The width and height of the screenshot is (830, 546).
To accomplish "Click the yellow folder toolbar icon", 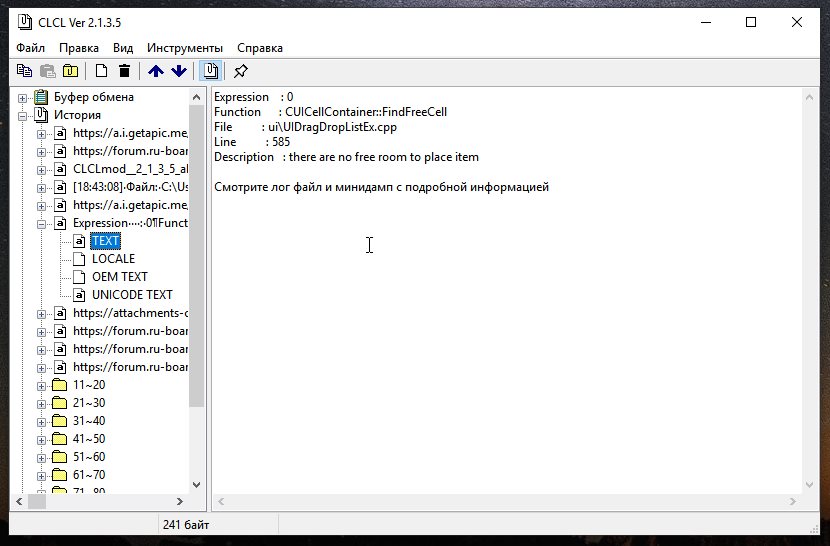I will pyautogui.click(x=70, y=71).
